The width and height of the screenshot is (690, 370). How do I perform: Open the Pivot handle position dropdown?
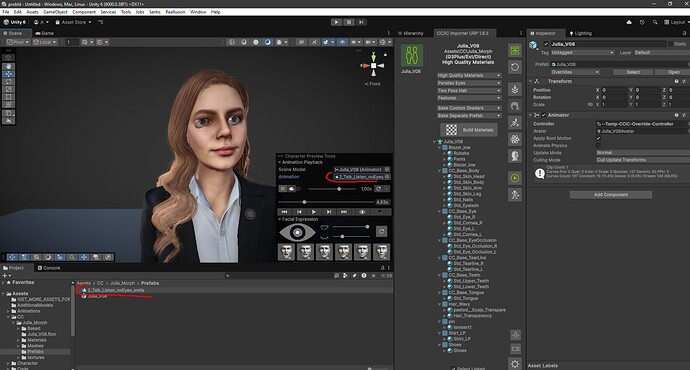18,42
